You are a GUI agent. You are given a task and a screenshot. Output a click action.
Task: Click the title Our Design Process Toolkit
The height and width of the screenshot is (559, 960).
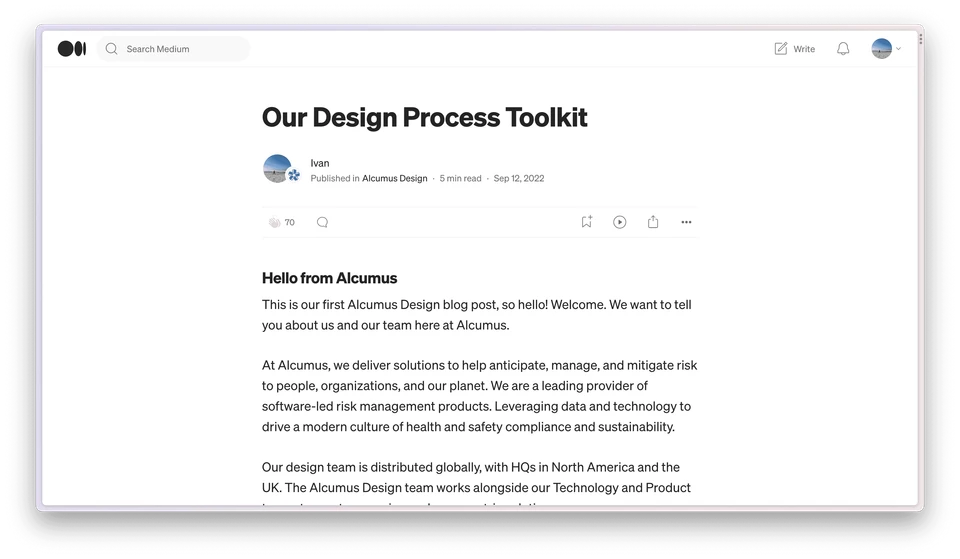424,118
